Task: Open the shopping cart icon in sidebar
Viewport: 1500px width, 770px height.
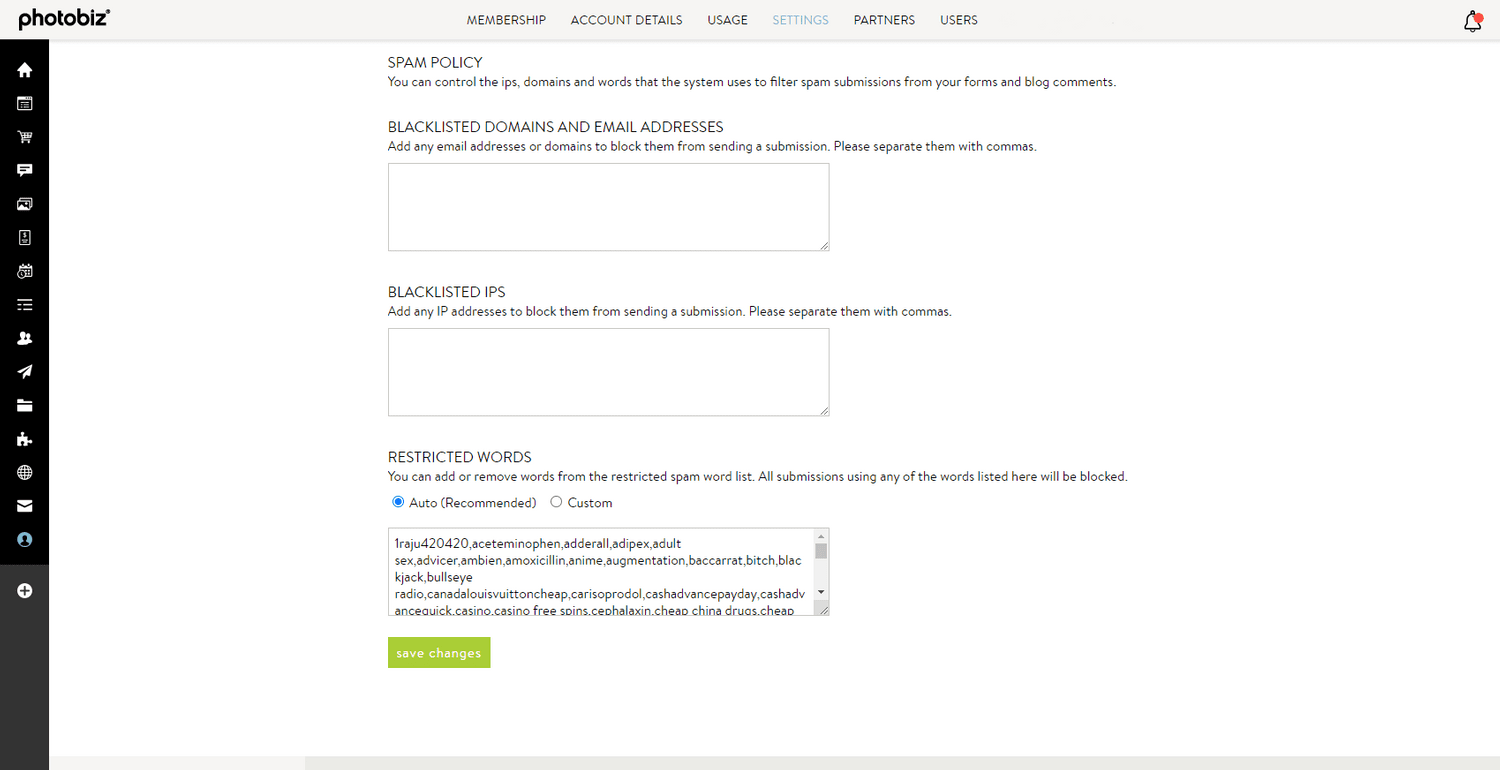Action: tap(24, 136)
